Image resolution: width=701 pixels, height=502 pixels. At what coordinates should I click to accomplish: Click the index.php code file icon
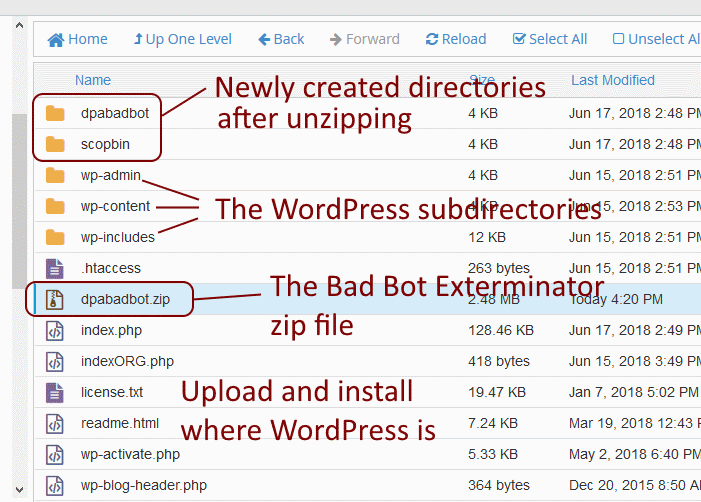point(55,331)
